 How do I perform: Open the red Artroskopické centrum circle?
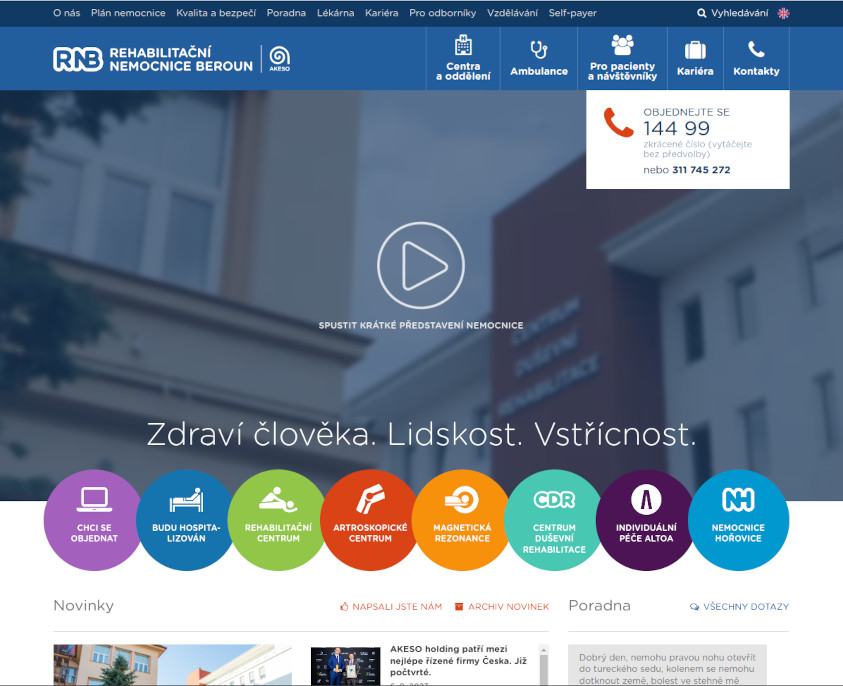(370, 520)
